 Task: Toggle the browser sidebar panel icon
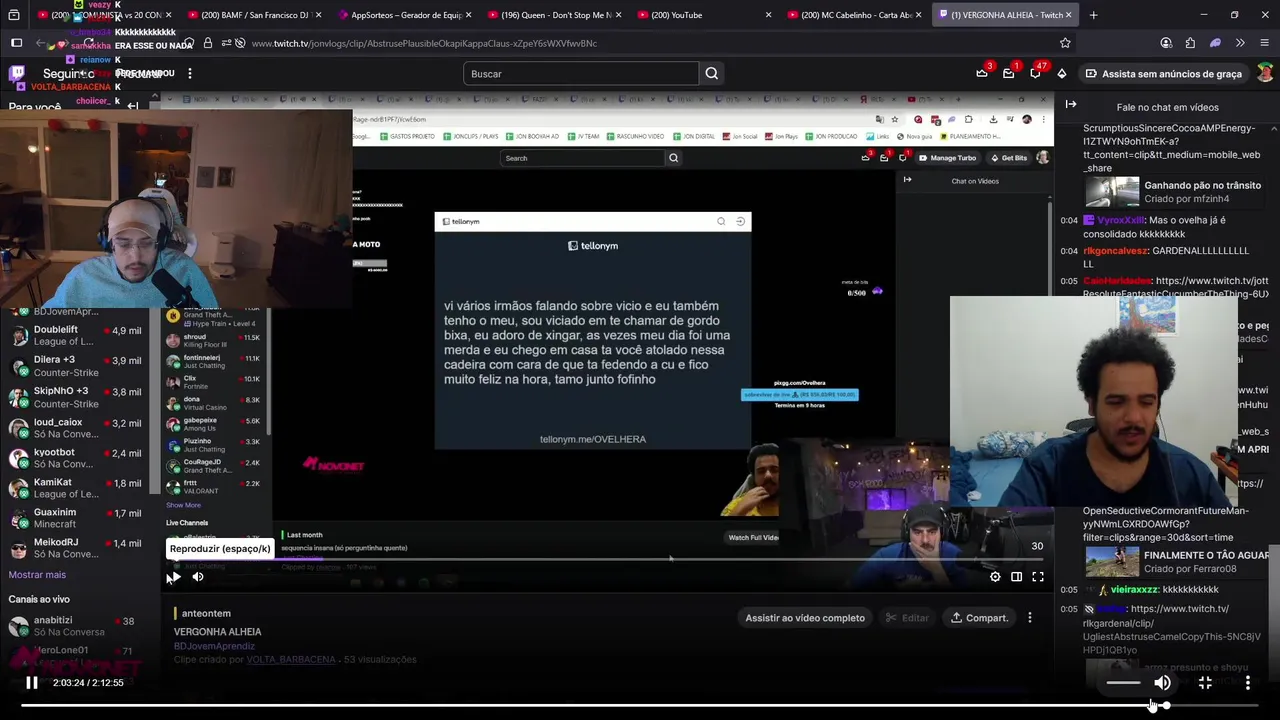(16, 43)
